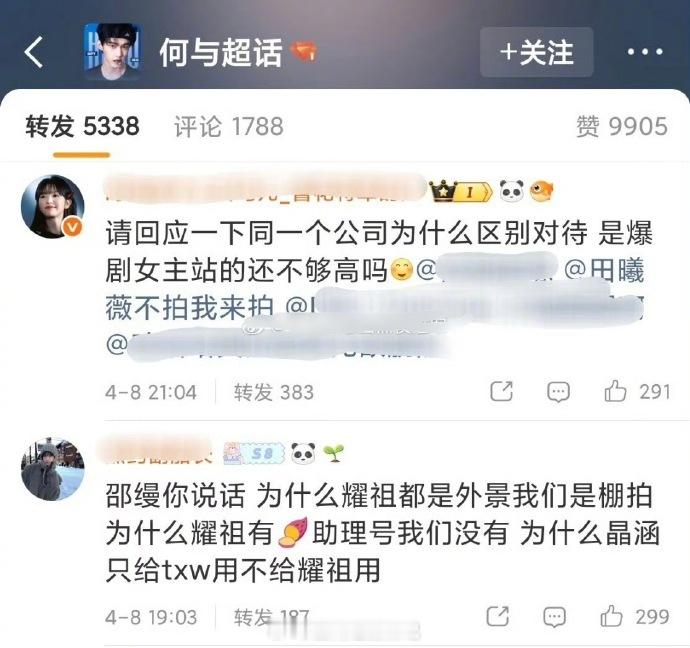Open the @田曦薇不拍我来拍 mention link

(x=374, y=288)
